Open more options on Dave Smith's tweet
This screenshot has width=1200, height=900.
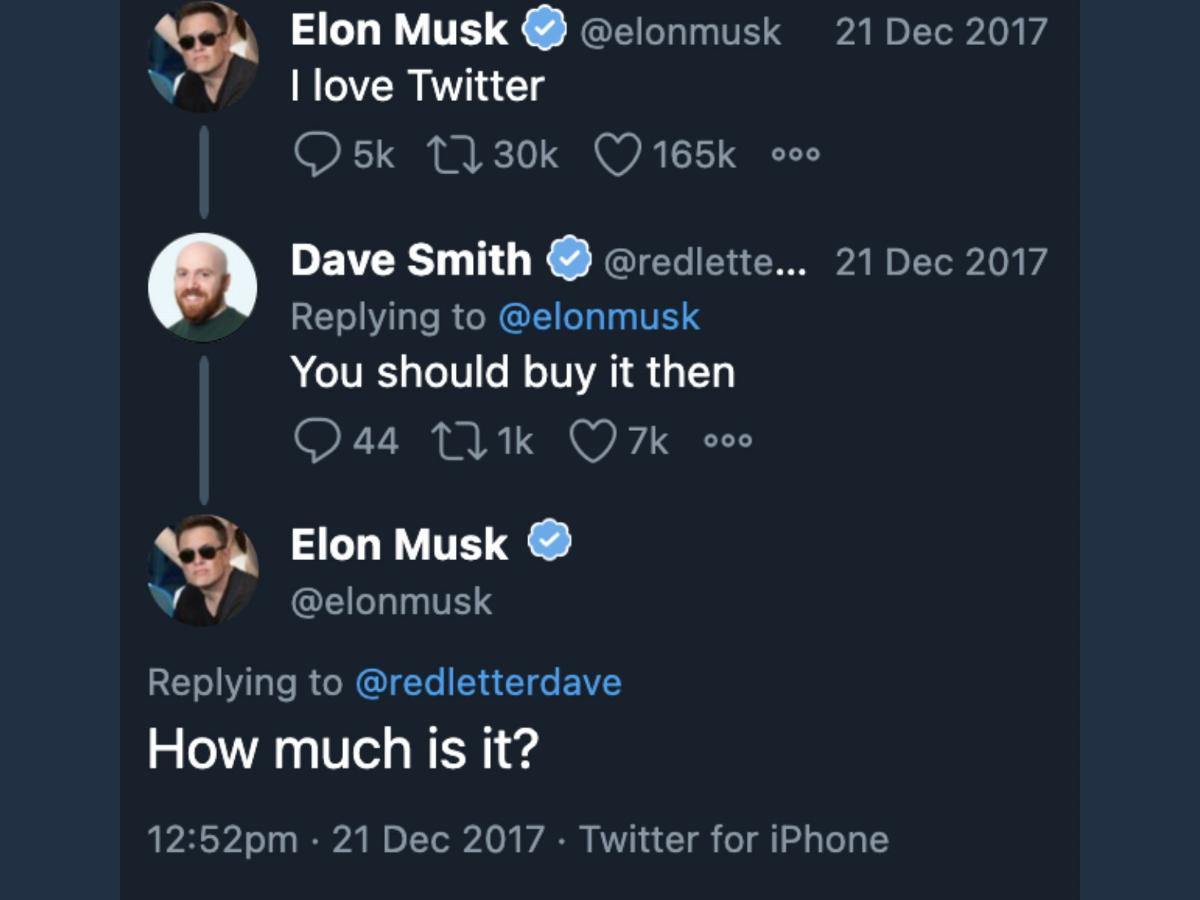(x=728, y=441)
